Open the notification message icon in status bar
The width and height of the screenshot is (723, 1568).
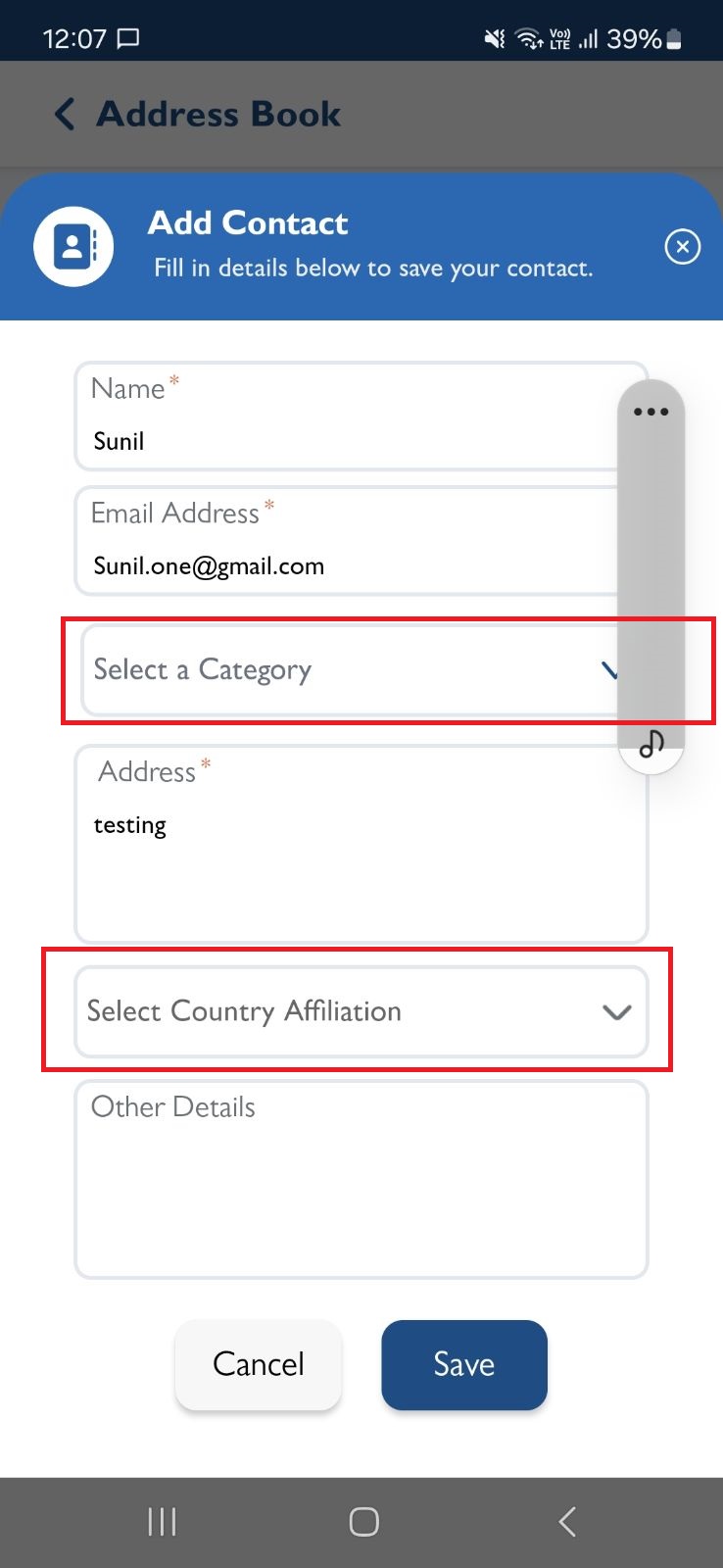(x=128, y=38)
